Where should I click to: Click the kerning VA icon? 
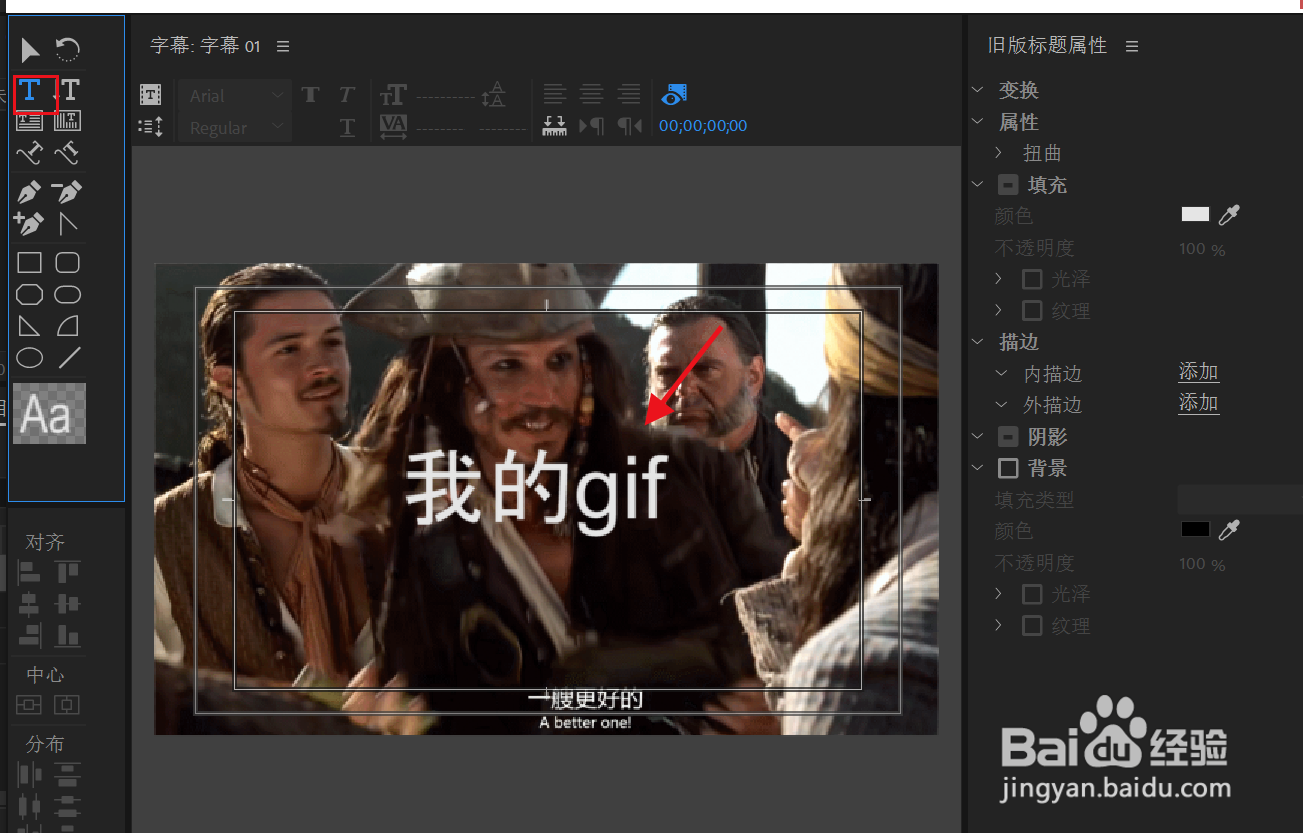(393, 127)
